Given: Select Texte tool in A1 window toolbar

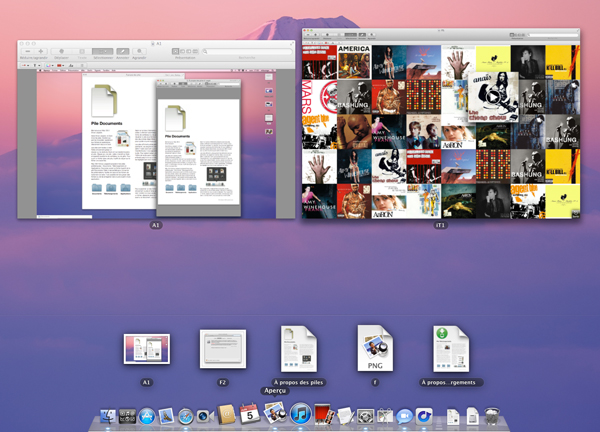Looking at the screenshot, I should click(x=82, y=51).
